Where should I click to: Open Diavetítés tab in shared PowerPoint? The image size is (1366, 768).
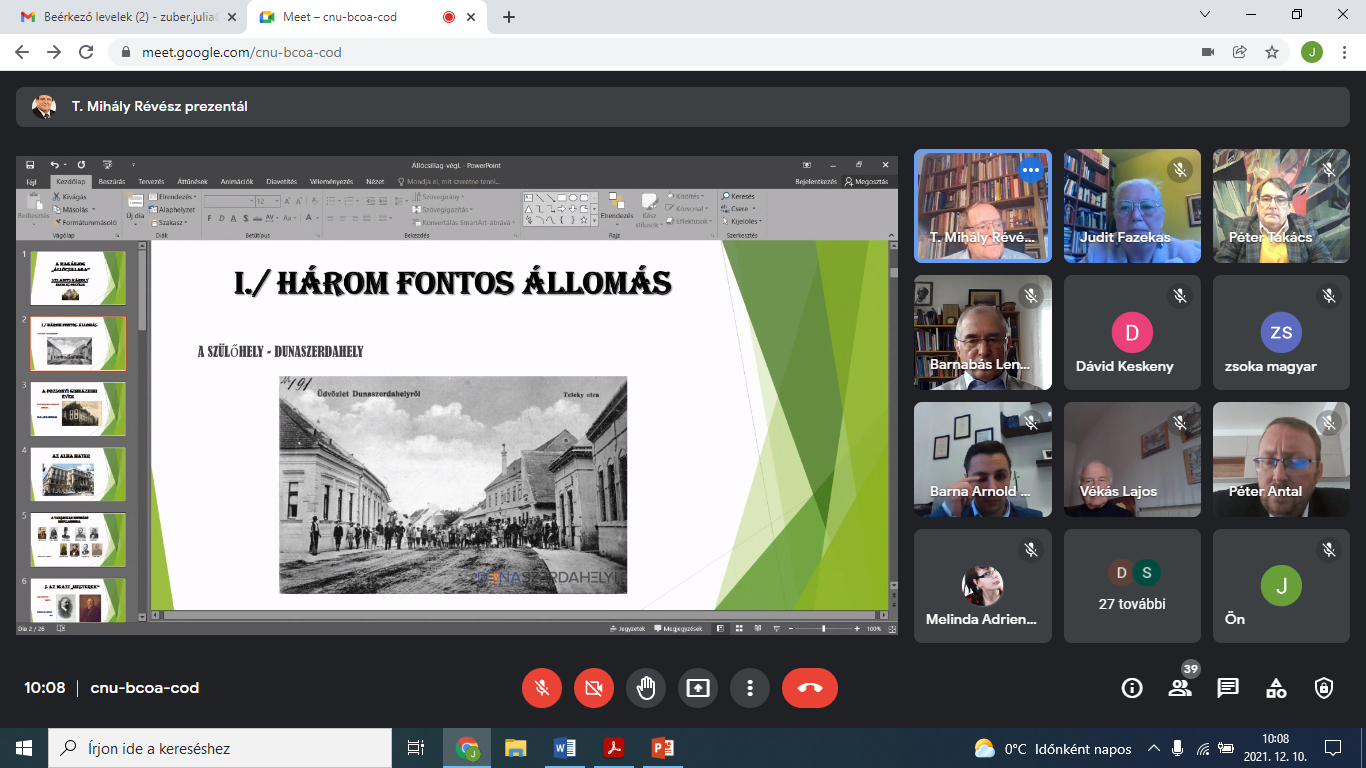(x=281, y=181)
